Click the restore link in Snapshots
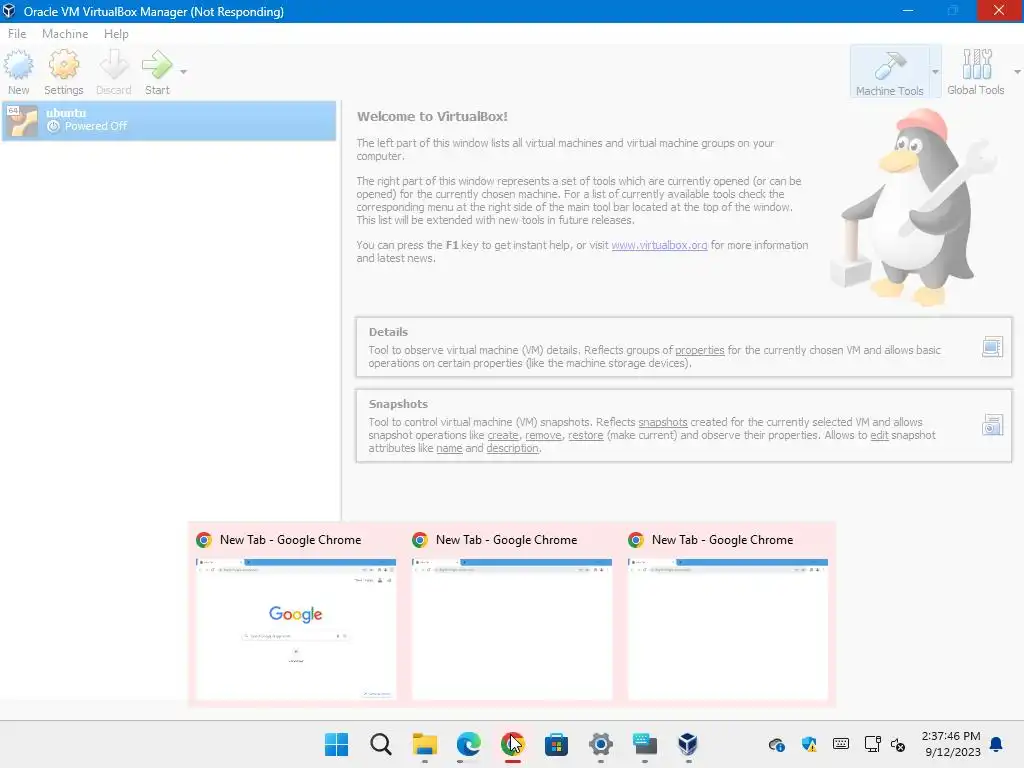The width and height of the screenshot is (1024, 768). (585, 435)
